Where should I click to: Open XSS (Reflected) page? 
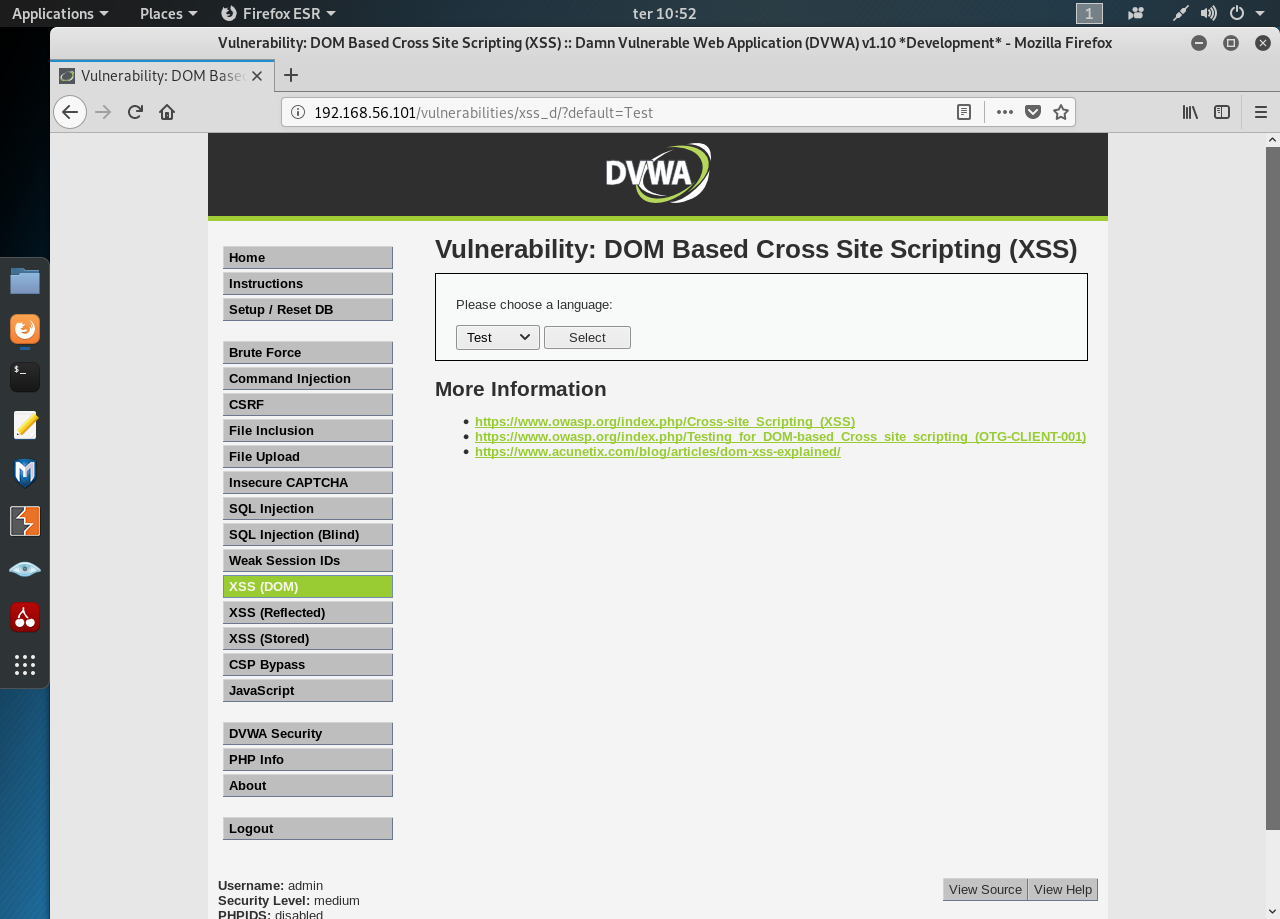pos(308,613)
